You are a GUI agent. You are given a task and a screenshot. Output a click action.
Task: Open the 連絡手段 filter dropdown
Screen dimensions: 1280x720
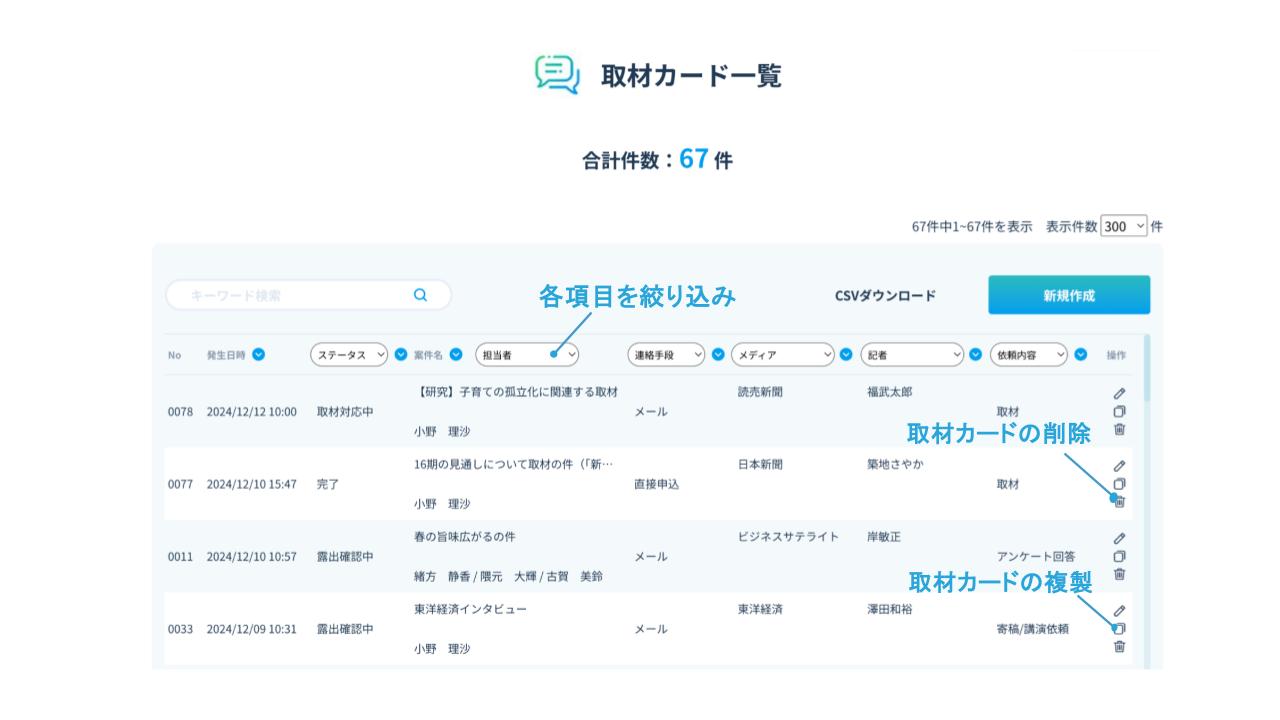coord(666,354)
